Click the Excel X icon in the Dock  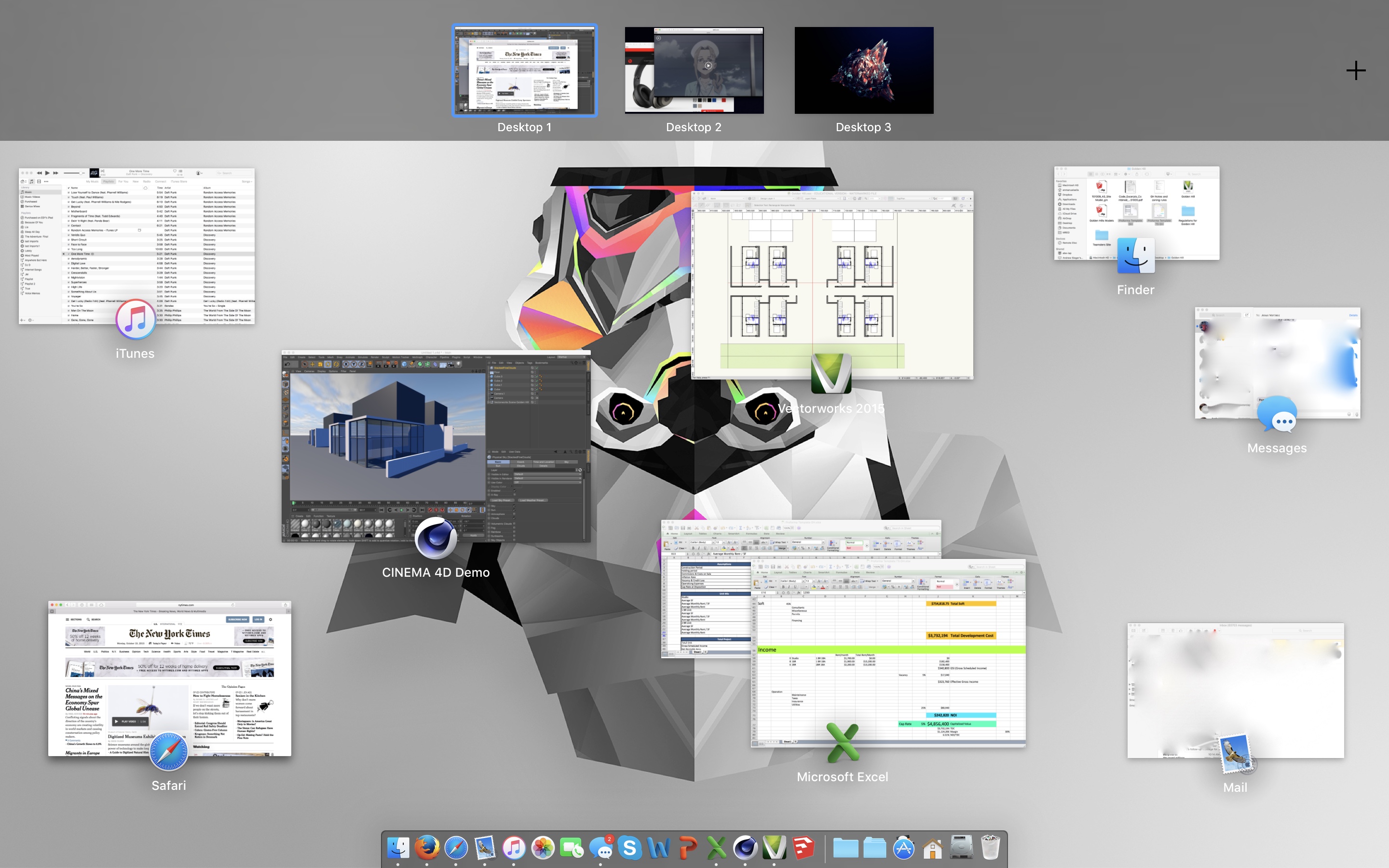tap(716, 848)
